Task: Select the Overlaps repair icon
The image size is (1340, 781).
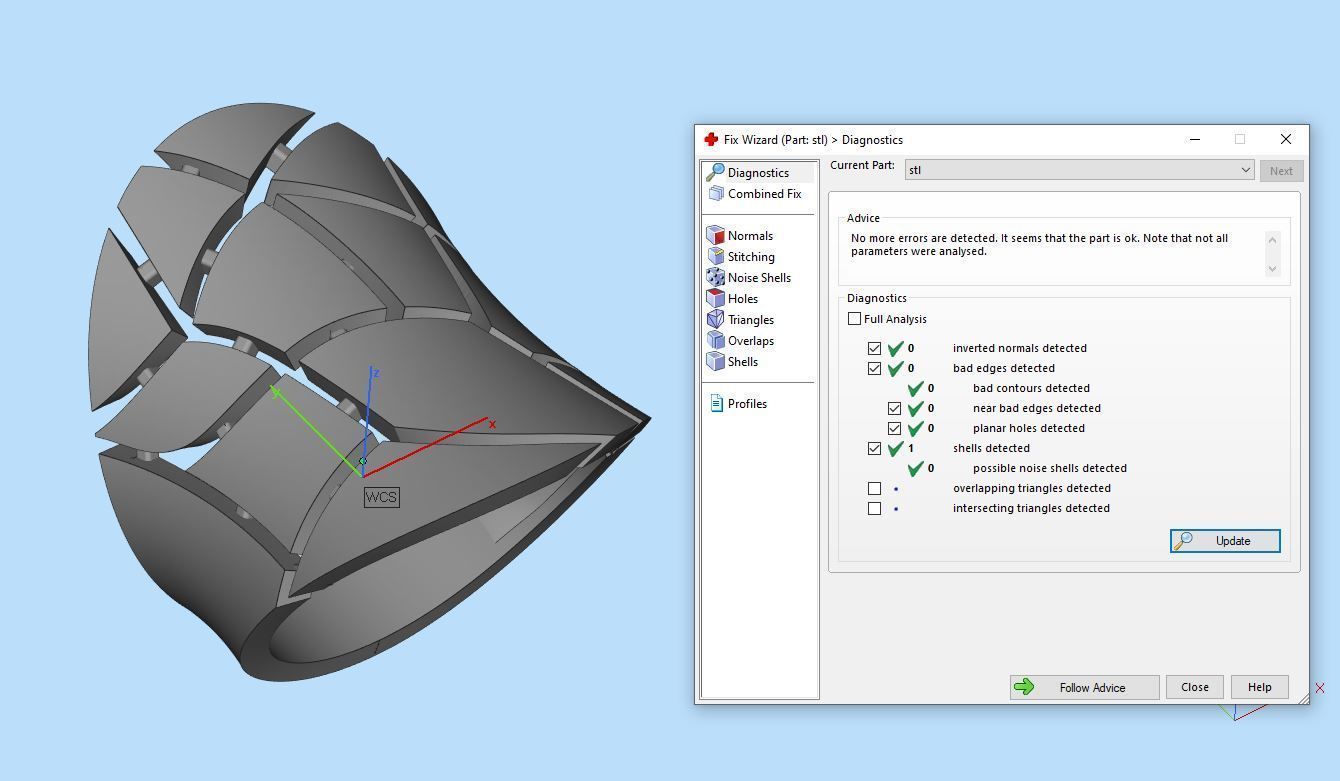Action: pos(715,341)
